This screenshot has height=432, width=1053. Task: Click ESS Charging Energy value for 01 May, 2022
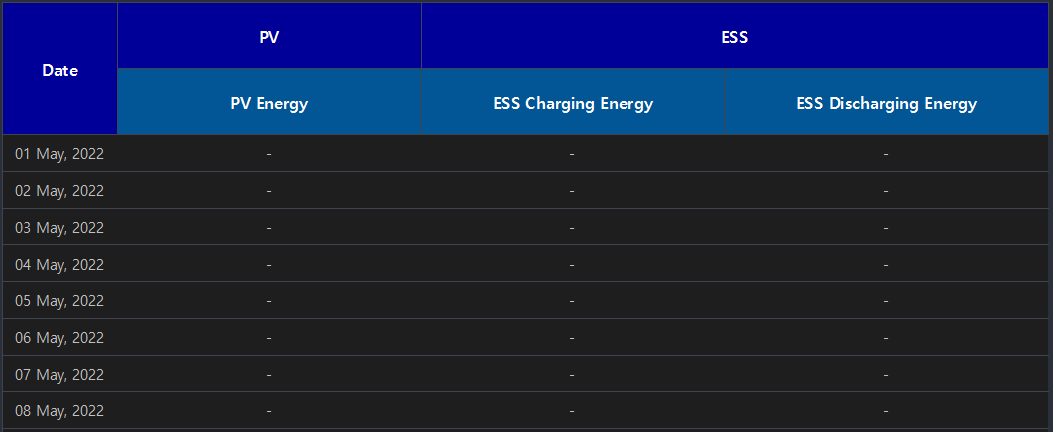[573, 154]
